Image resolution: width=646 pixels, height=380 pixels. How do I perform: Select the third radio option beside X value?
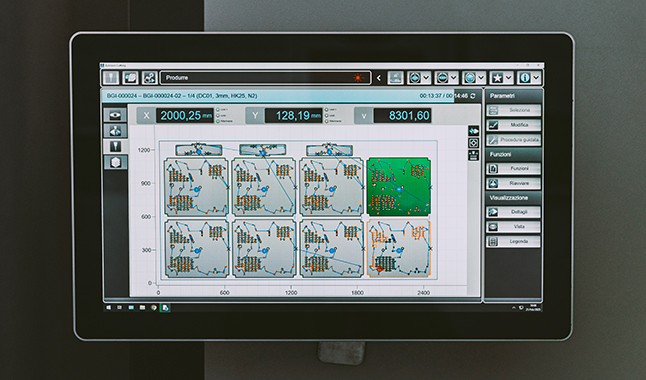[218, 121]
